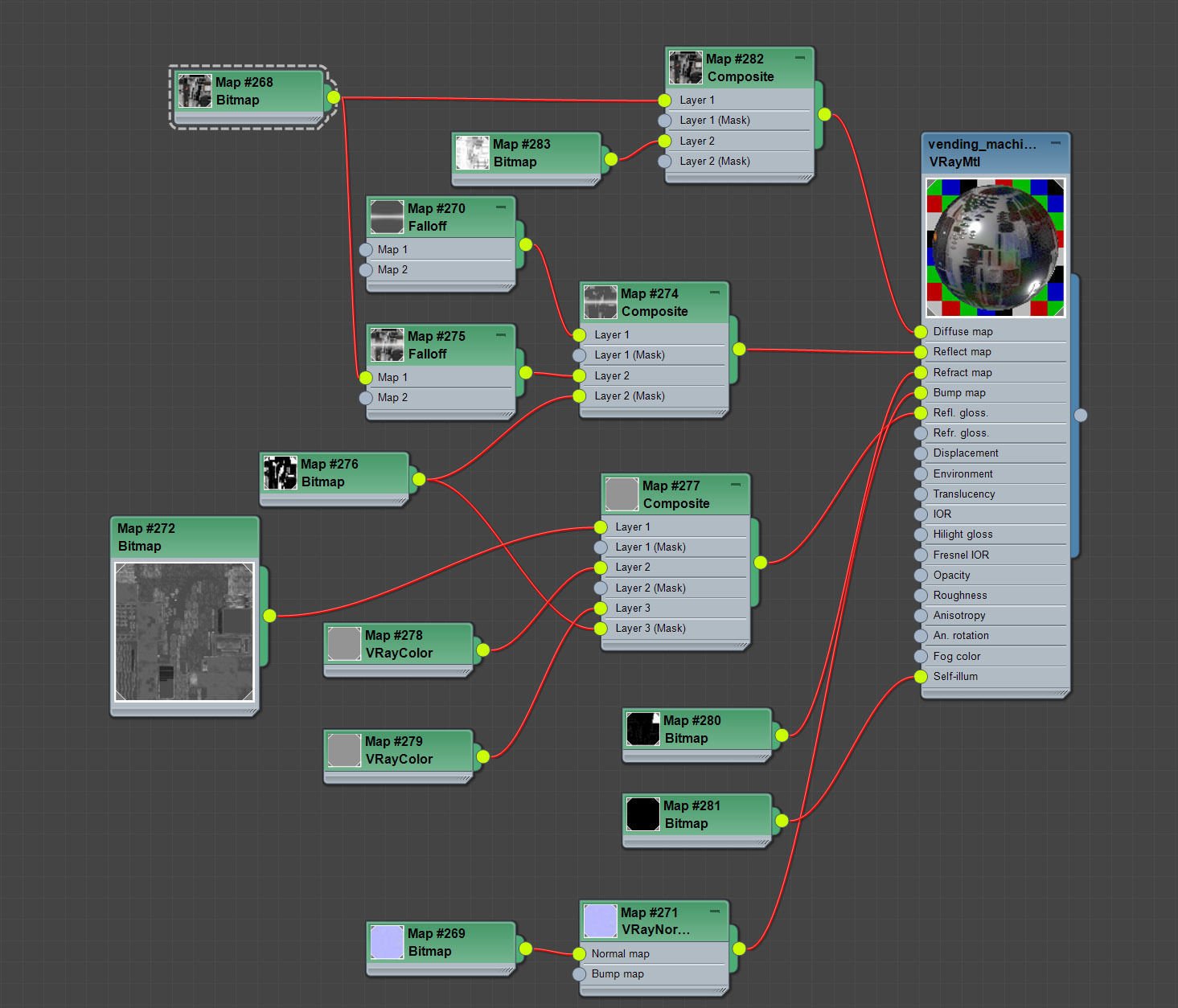Click the Map #283 Bitmap thumbnail

point(472,153)
